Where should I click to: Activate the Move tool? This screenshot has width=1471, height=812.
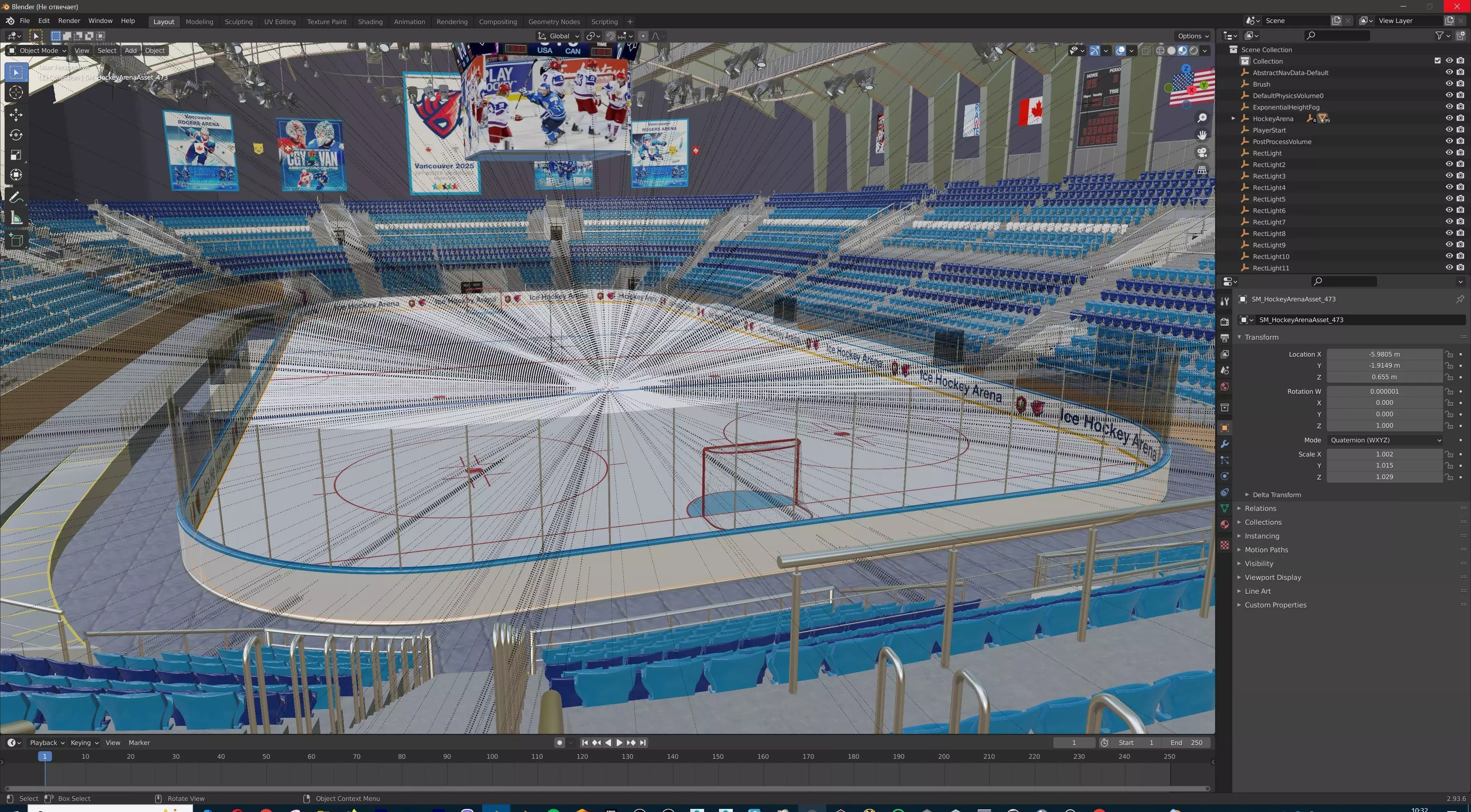(x=16, y=115)
